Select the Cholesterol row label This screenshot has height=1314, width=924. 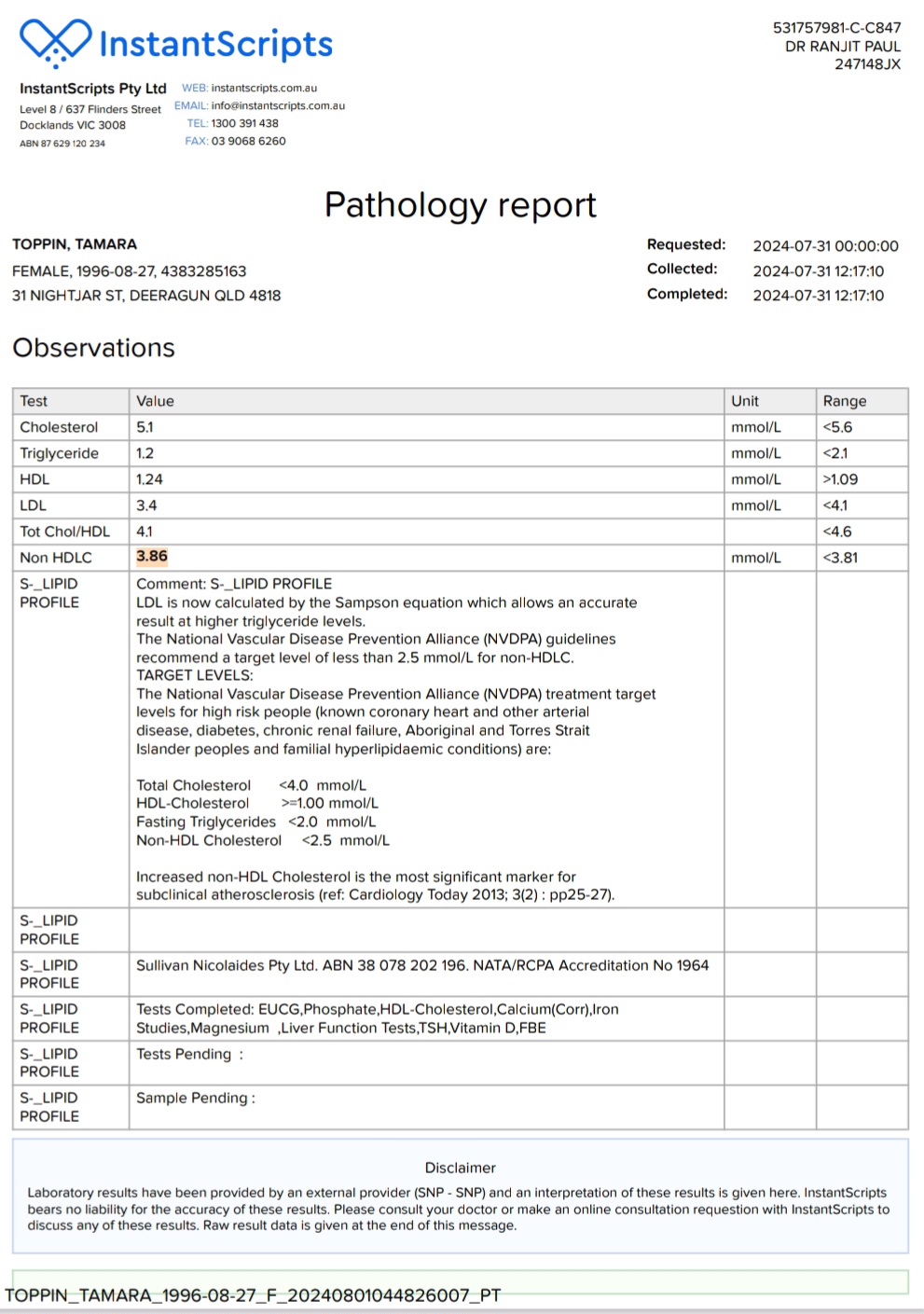pos(59,427)
